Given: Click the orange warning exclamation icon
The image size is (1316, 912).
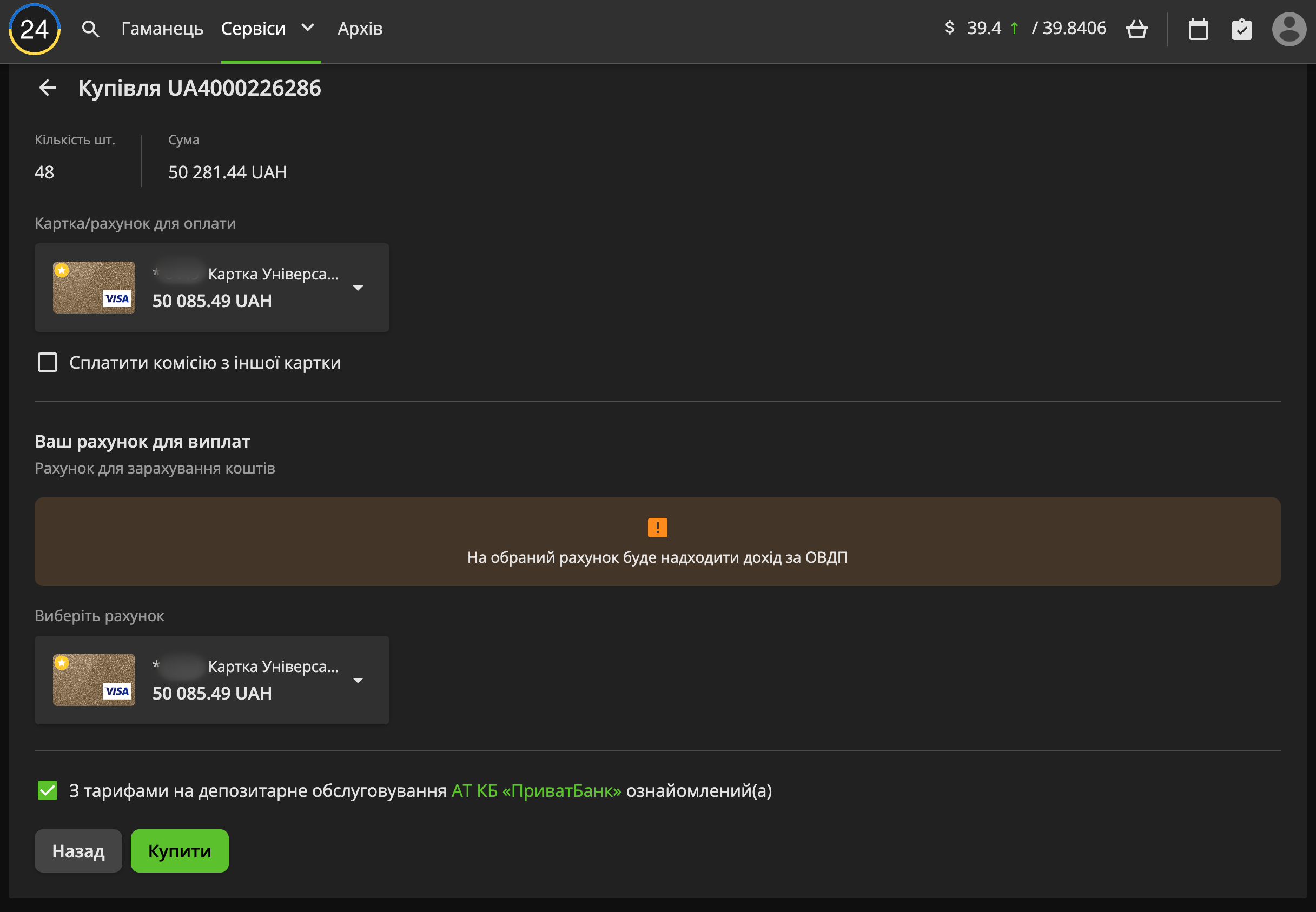Looking at the screenshot, I should pos(657,528).
